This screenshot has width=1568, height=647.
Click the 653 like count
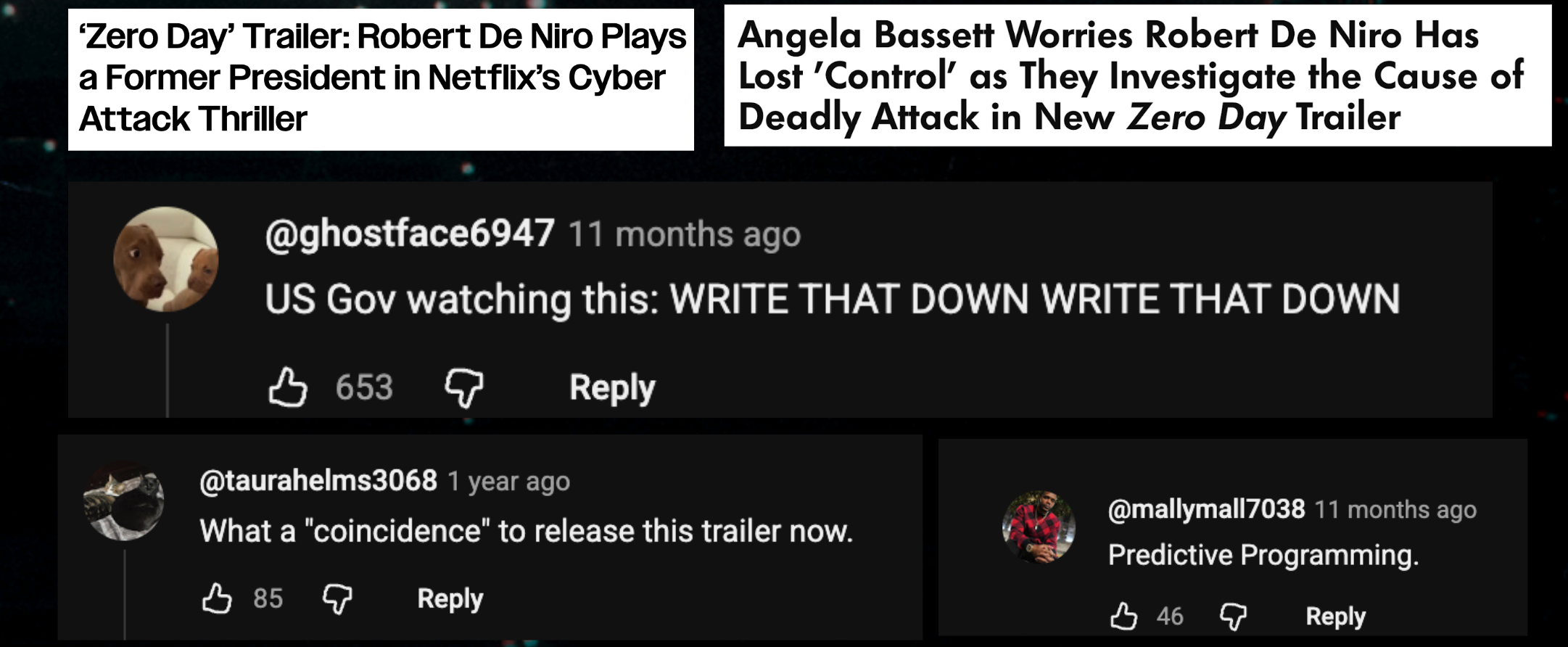tap(364, 387)
